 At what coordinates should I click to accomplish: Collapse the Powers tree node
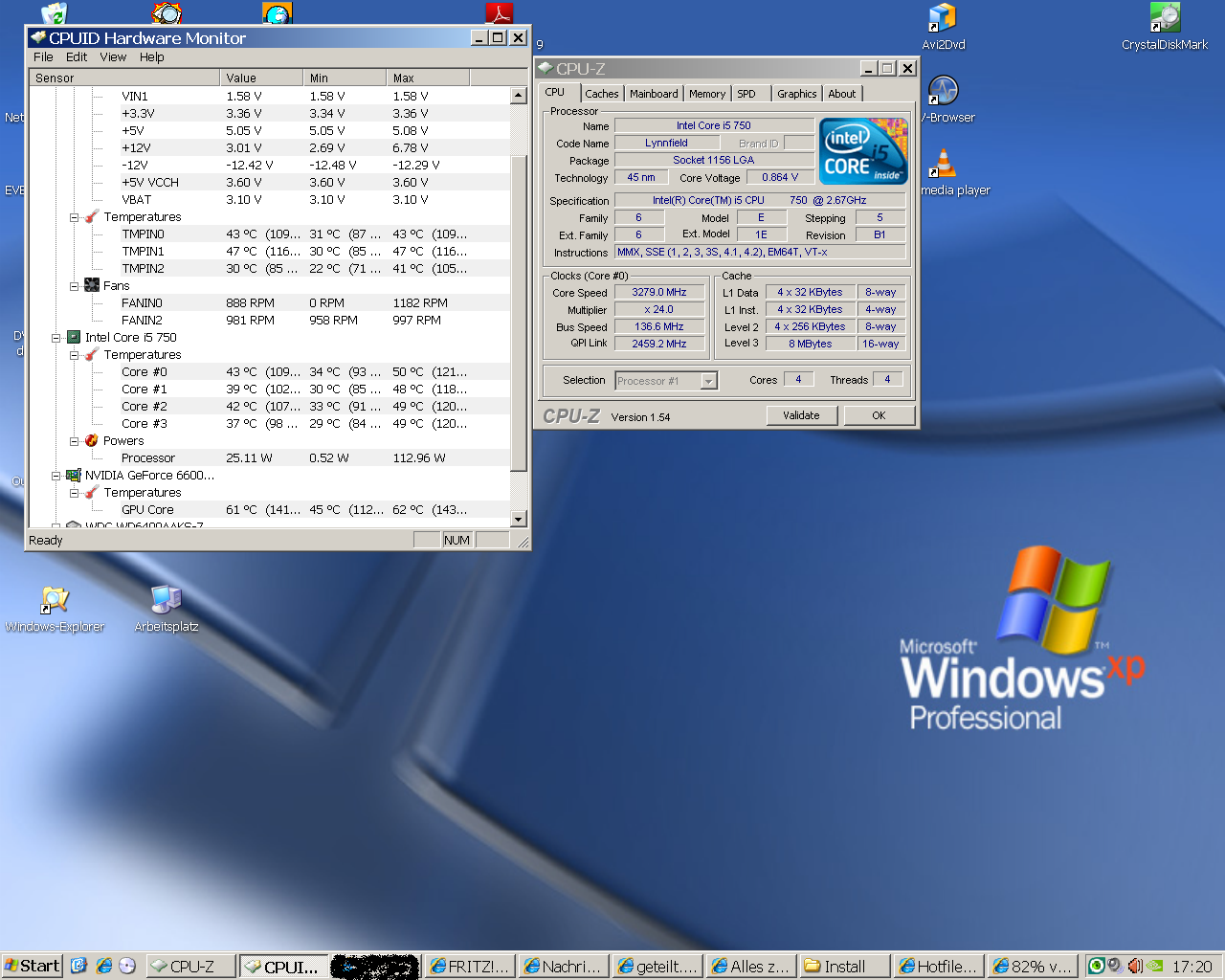(74, 440)
